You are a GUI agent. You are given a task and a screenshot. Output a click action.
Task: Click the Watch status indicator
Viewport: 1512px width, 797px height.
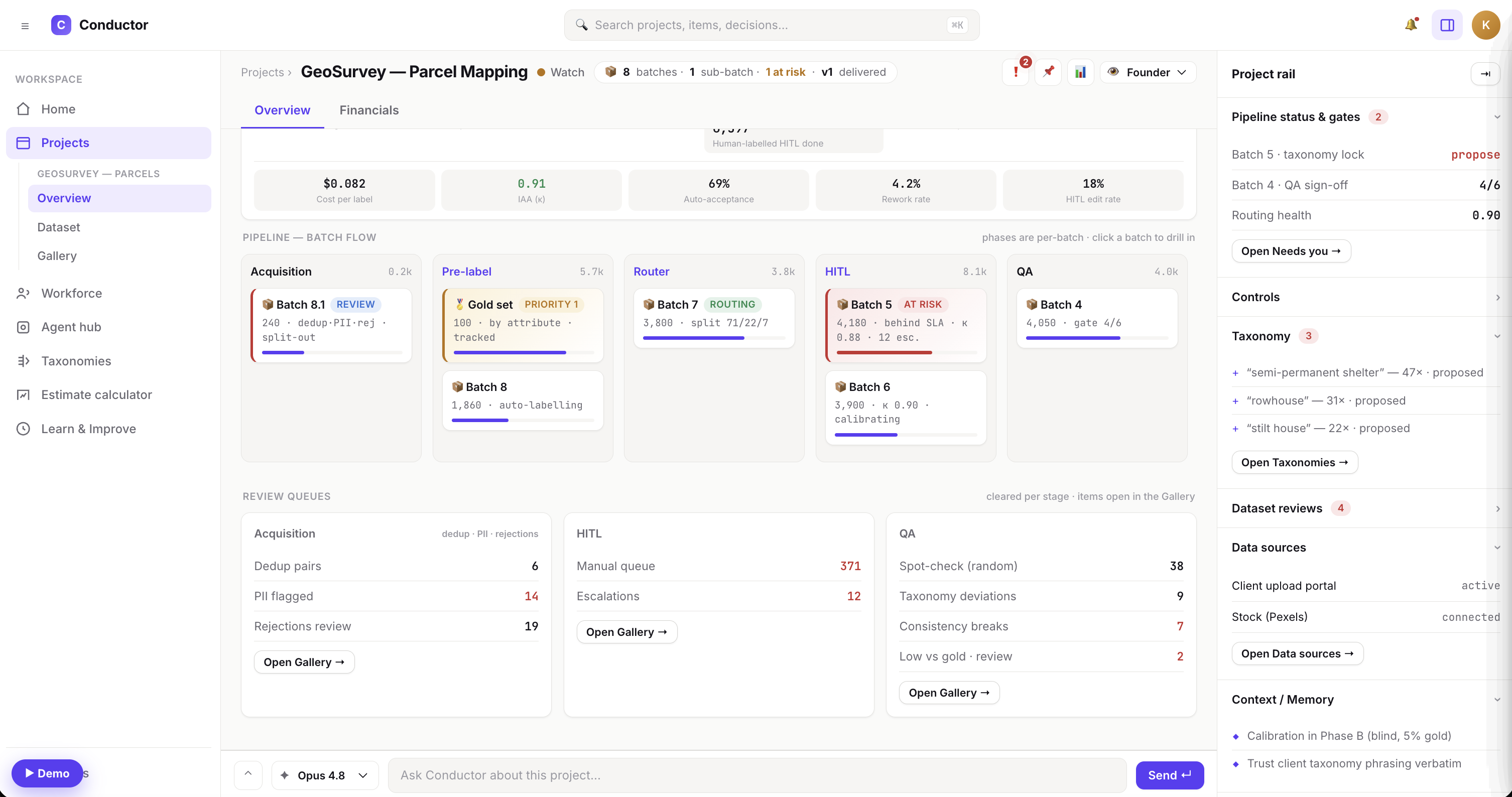point(561,72)
